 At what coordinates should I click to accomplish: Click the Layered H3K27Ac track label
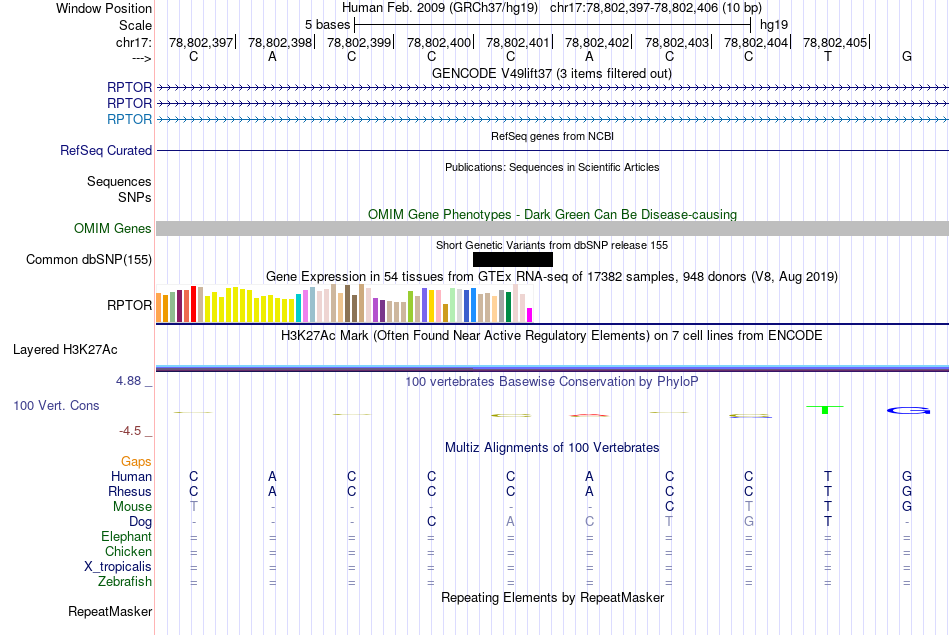[x=65, y=350]
